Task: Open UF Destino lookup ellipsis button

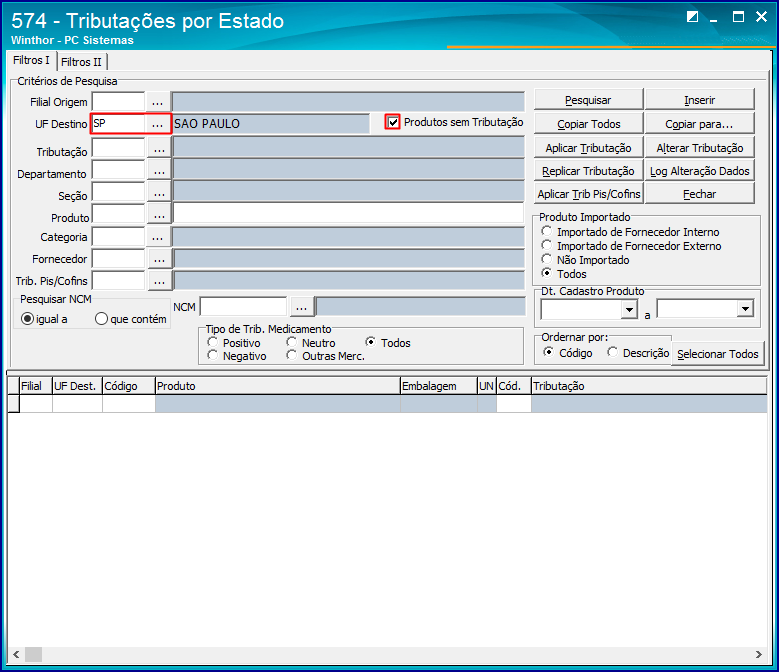Action: 157,124
